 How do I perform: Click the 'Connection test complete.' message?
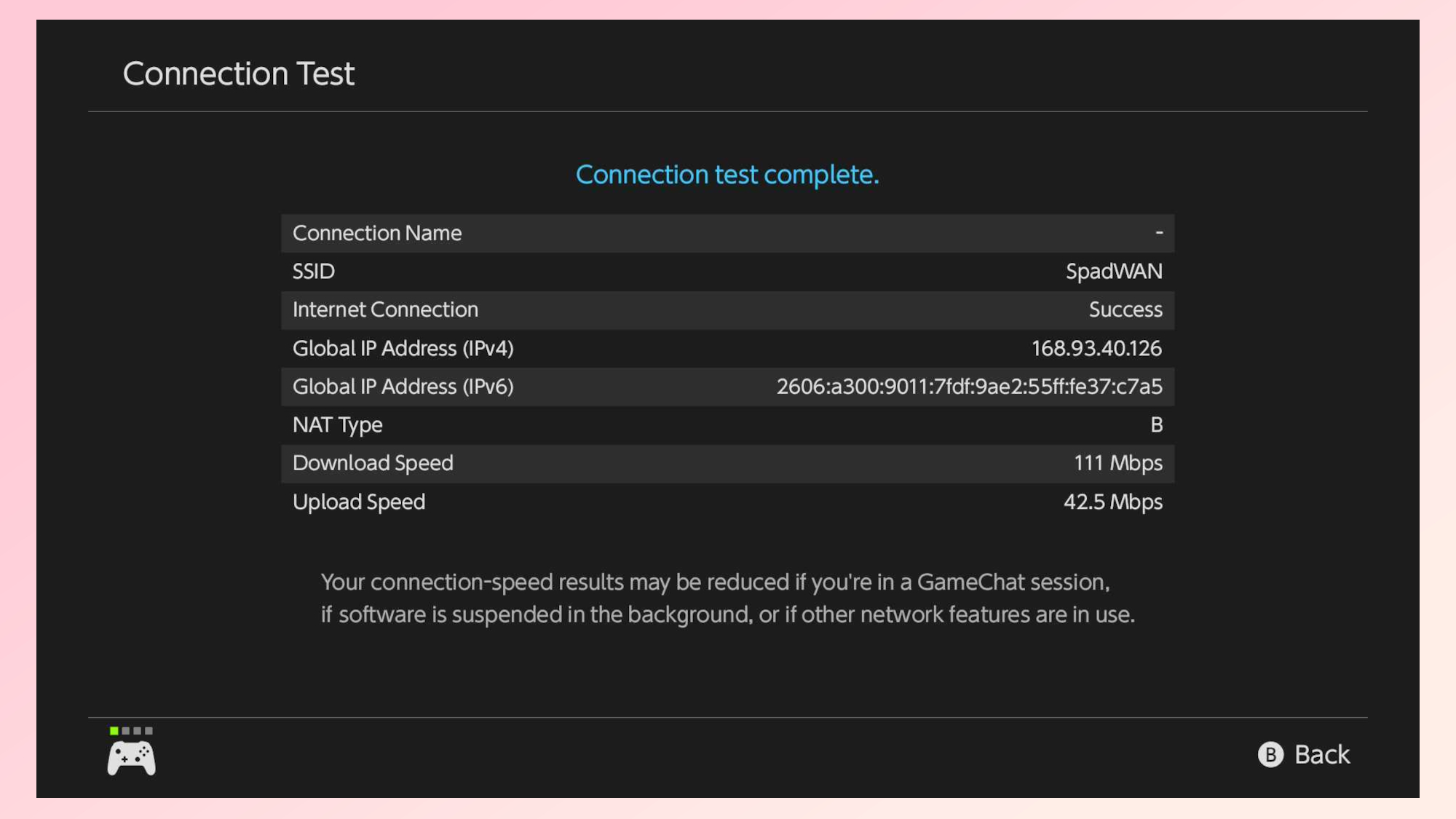(x=727, y=175)
